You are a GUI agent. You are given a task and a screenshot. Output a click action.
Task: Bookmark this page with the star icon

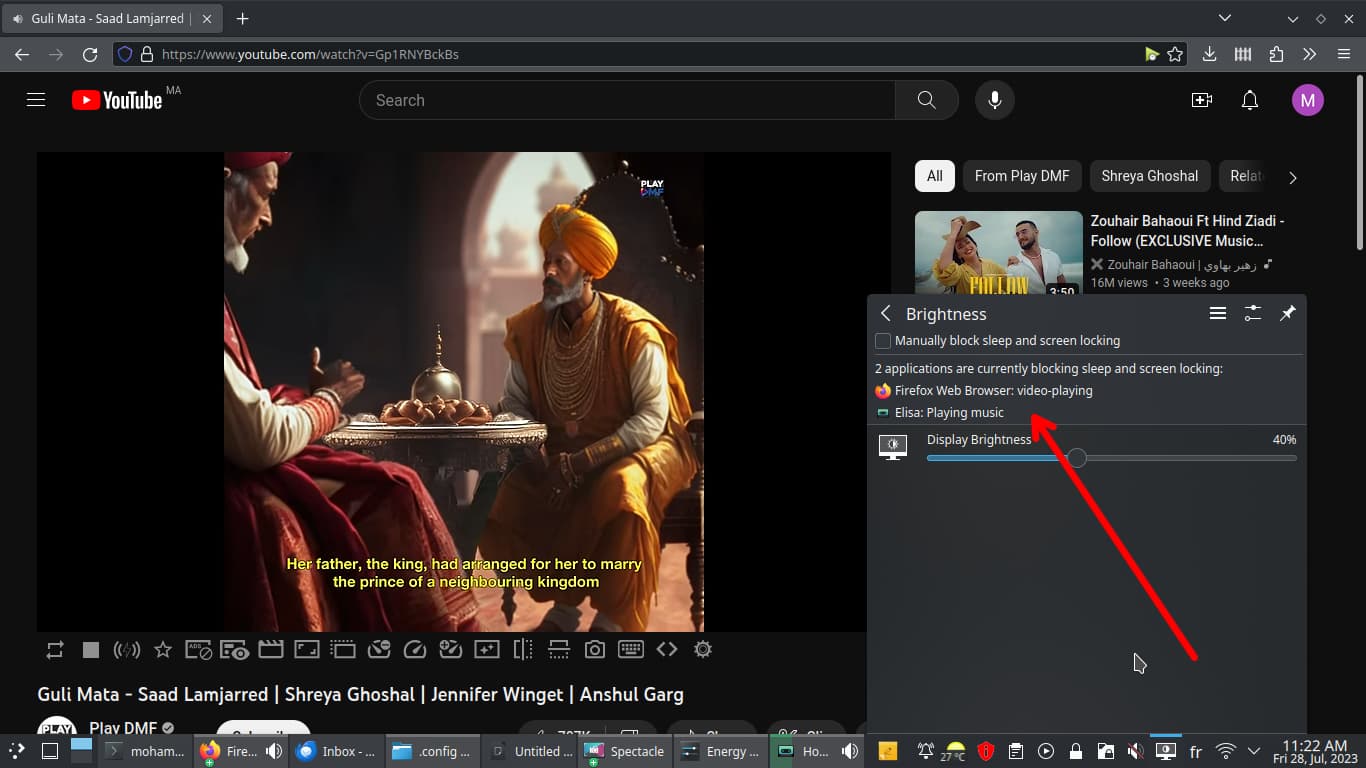1176,55
